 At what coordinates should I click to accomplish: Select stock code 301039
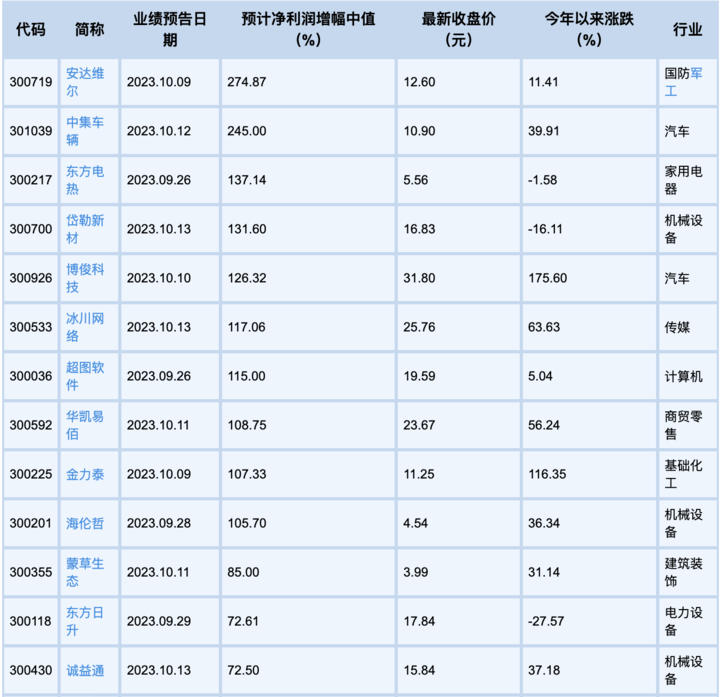click(x=31, y=131)
